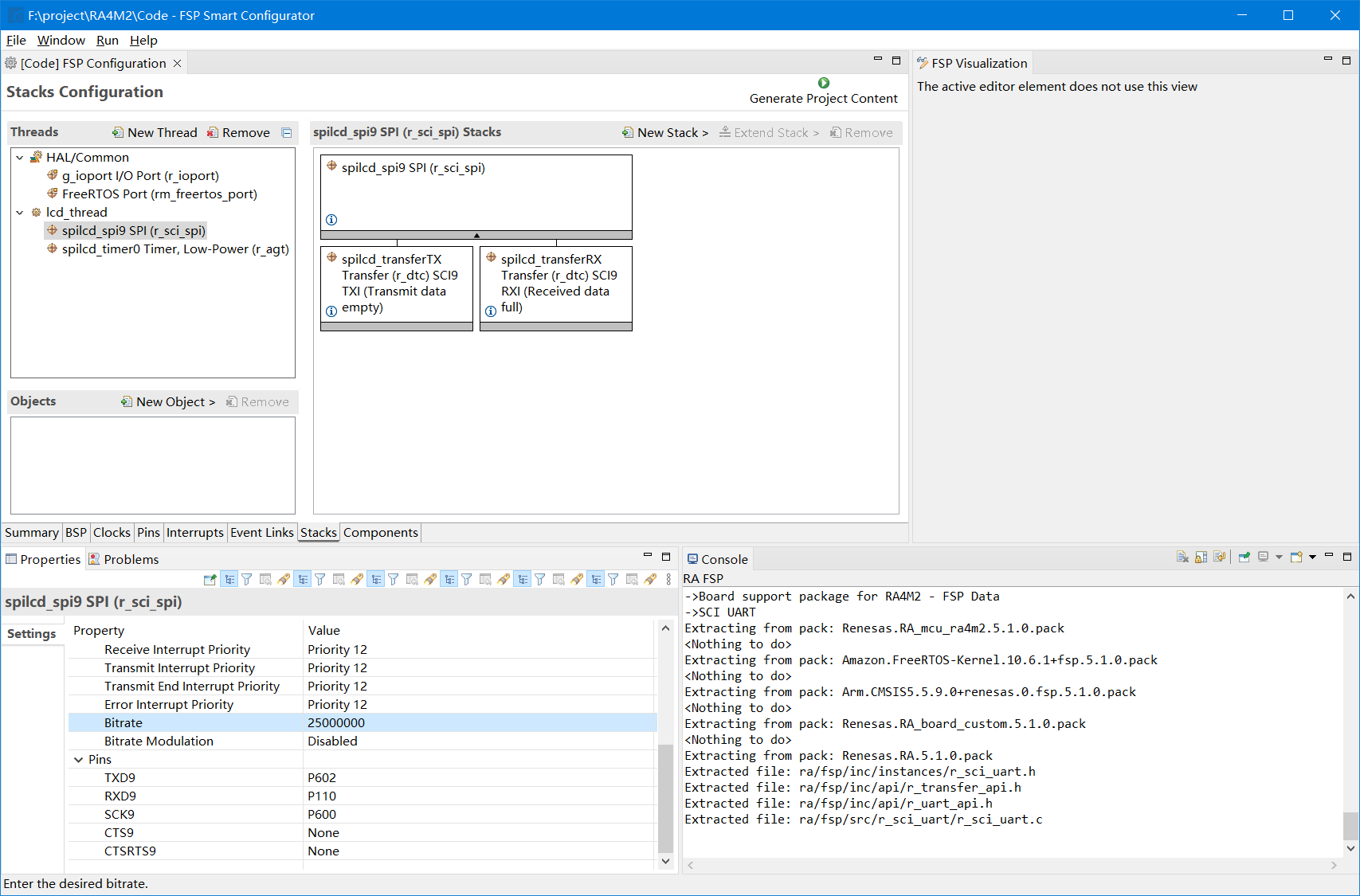Toggle Scroll Lock in the Console toolbar
The image size is (1360, 896).
[1201, 557]
